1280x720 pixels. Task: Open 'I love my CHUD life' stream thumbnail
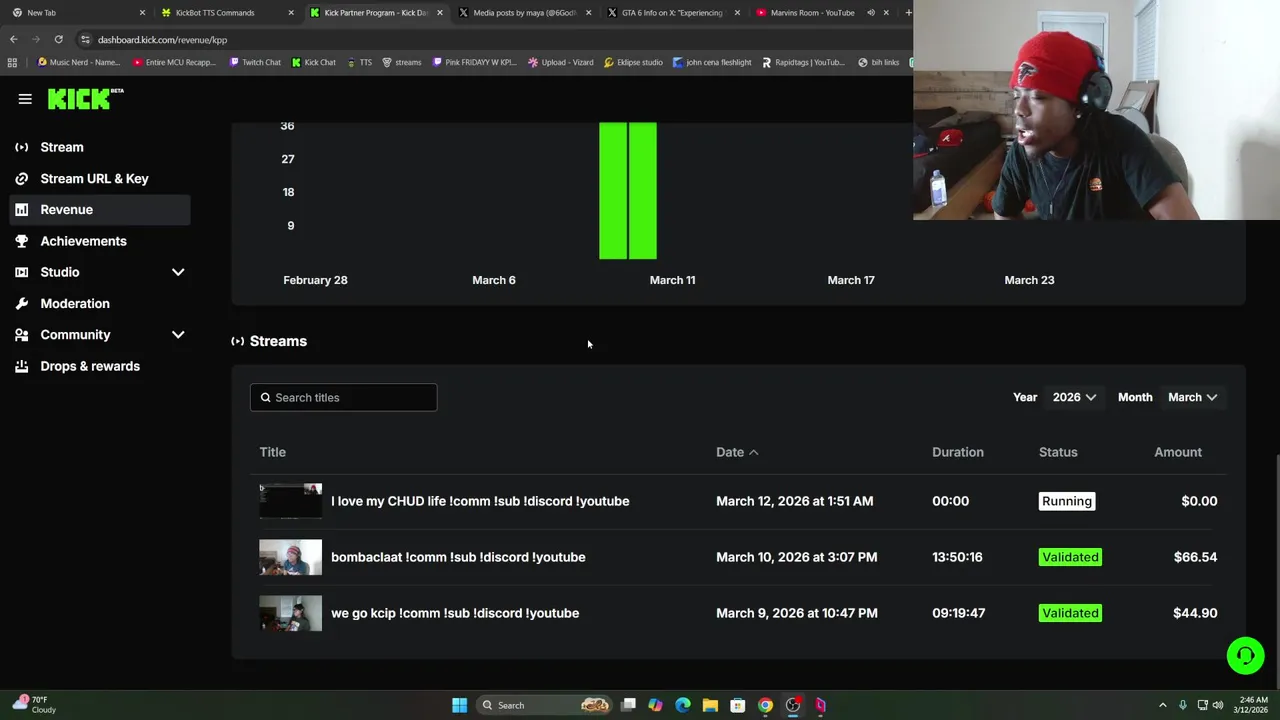(290, 501)
